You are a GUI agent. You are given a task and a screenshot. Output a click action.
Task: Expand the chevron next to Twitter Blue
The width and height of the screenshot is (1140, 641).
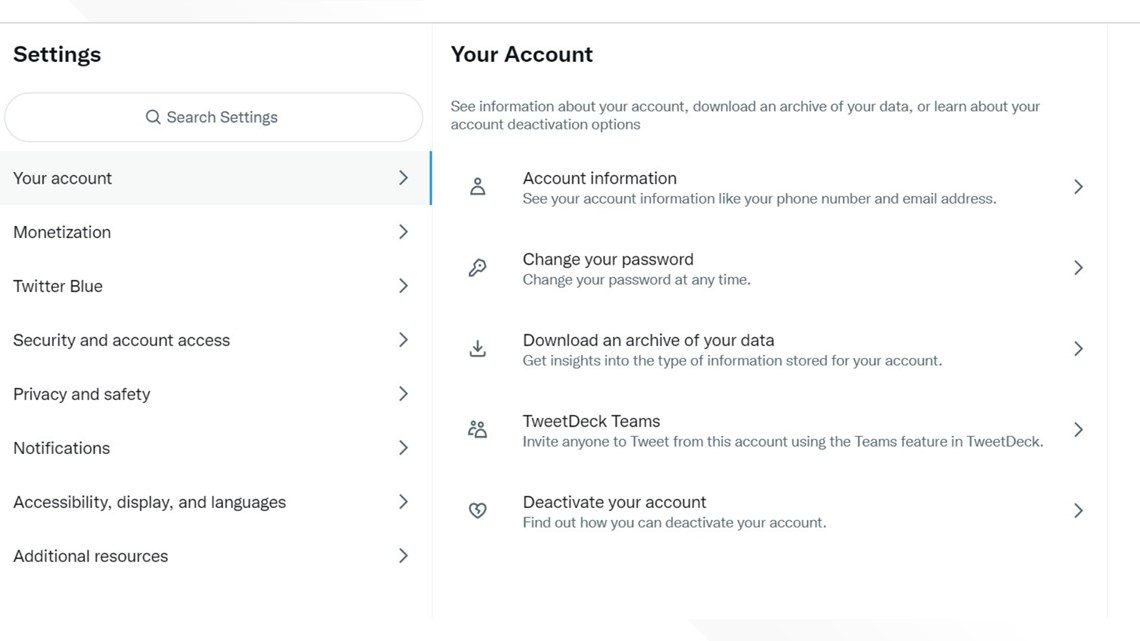(x=404, y=286)
